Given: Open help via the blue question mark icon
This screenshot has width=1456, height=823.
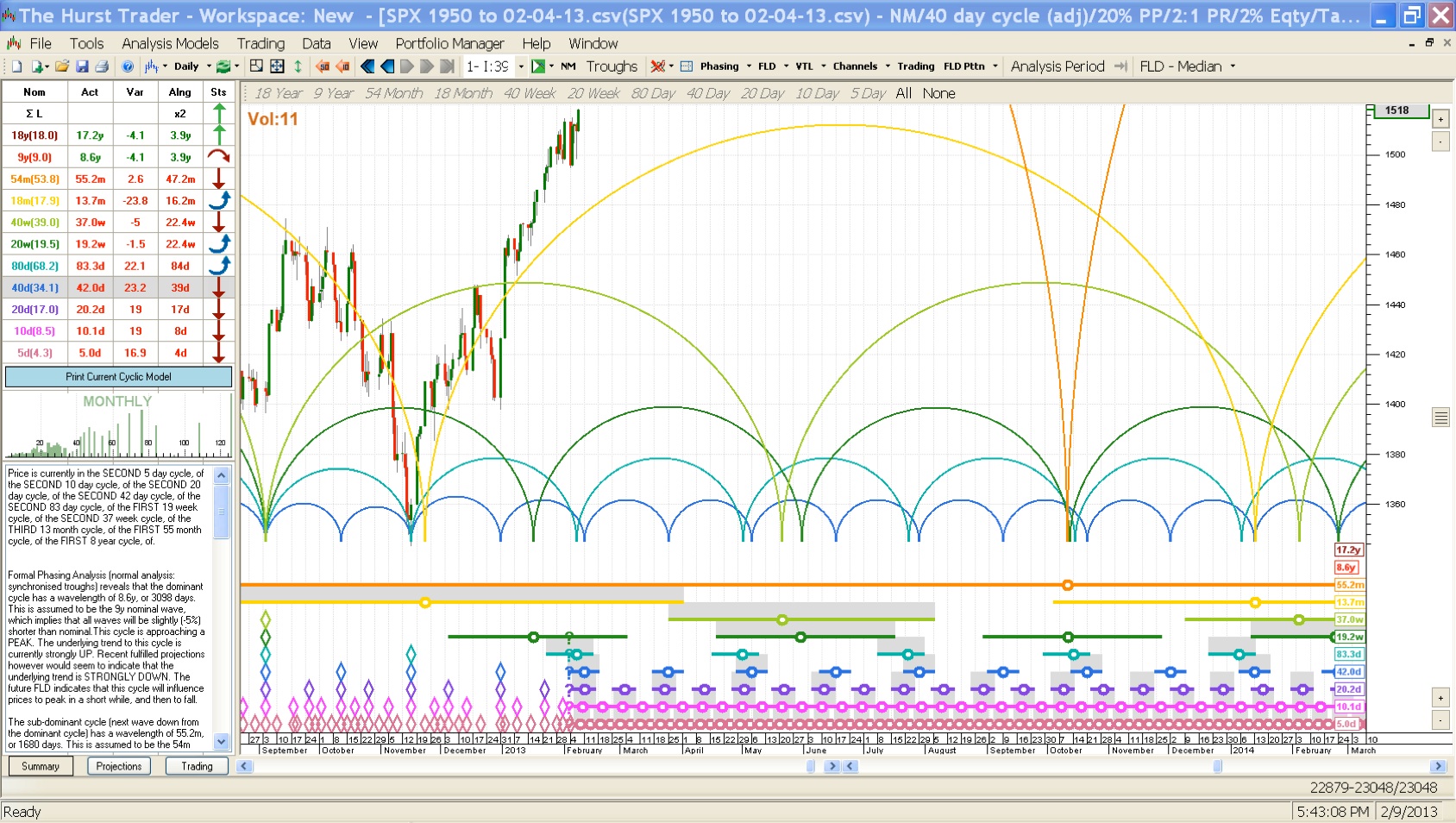Looking at the screenshot, I should tap(128, 66).
